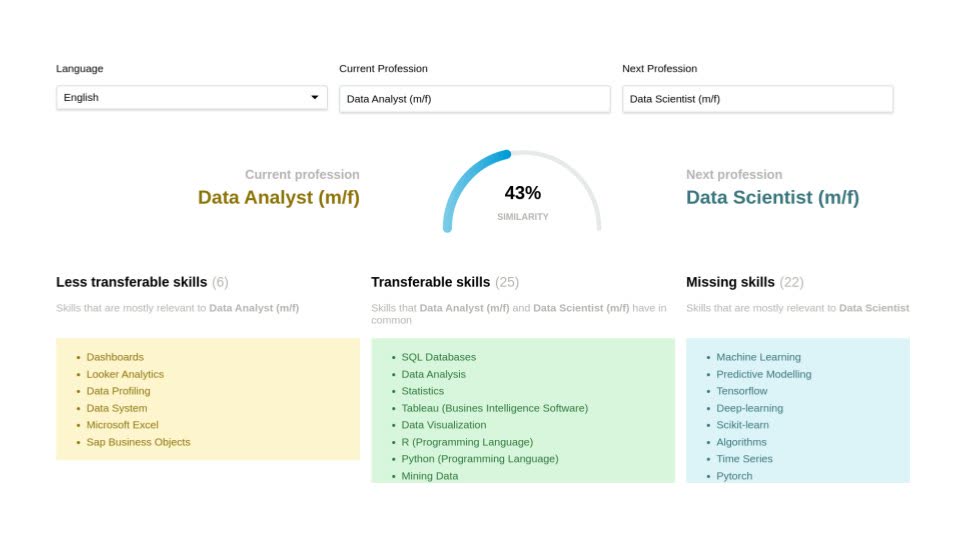Select Tensorflow skill item

coord(742,391)
